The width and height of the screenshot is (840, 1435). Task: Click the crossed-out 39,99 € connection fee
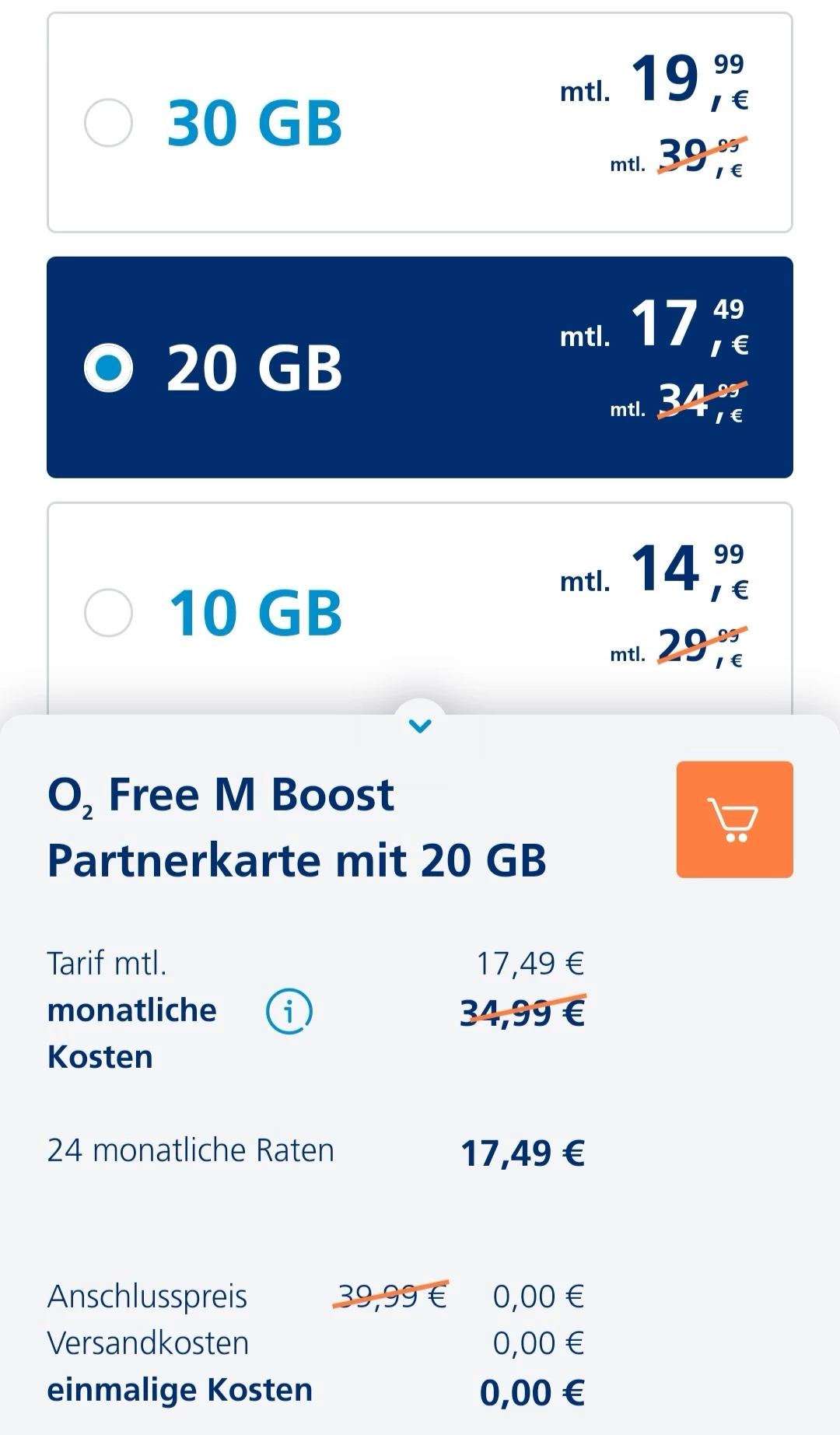coord(390,1296)
